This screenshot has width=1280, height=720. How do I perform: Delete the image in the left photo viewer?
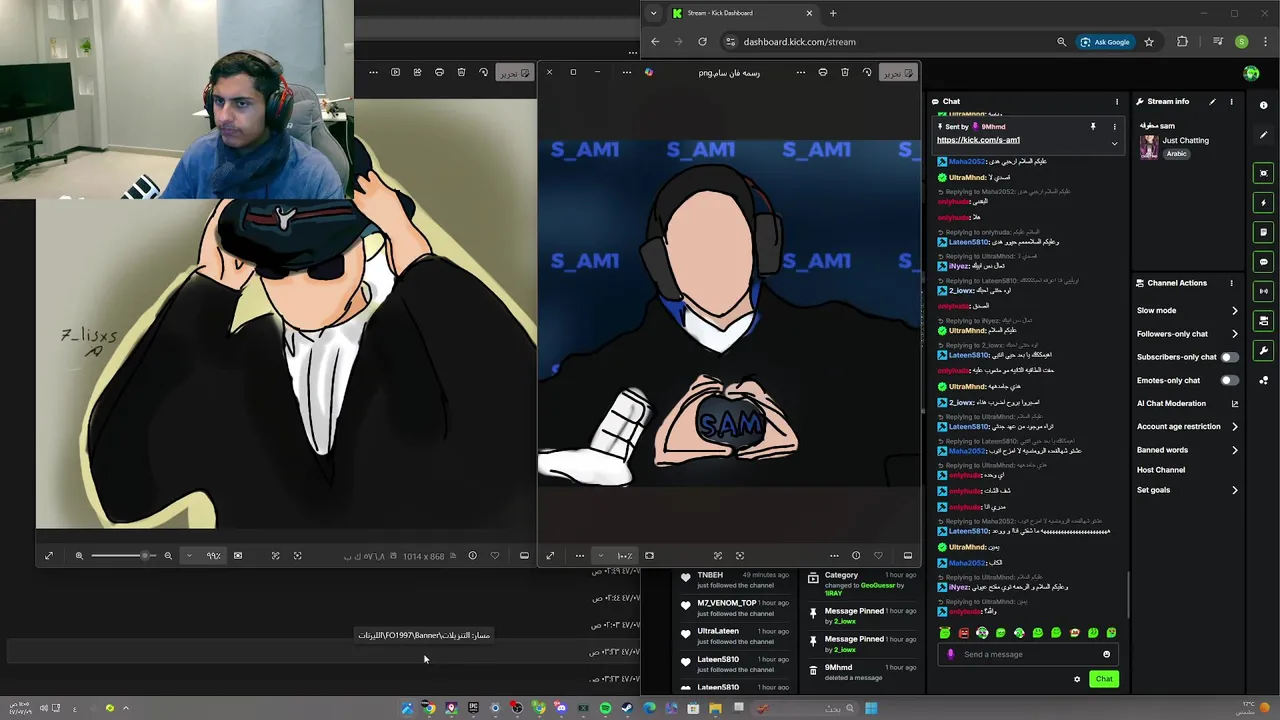click(461, 72)
